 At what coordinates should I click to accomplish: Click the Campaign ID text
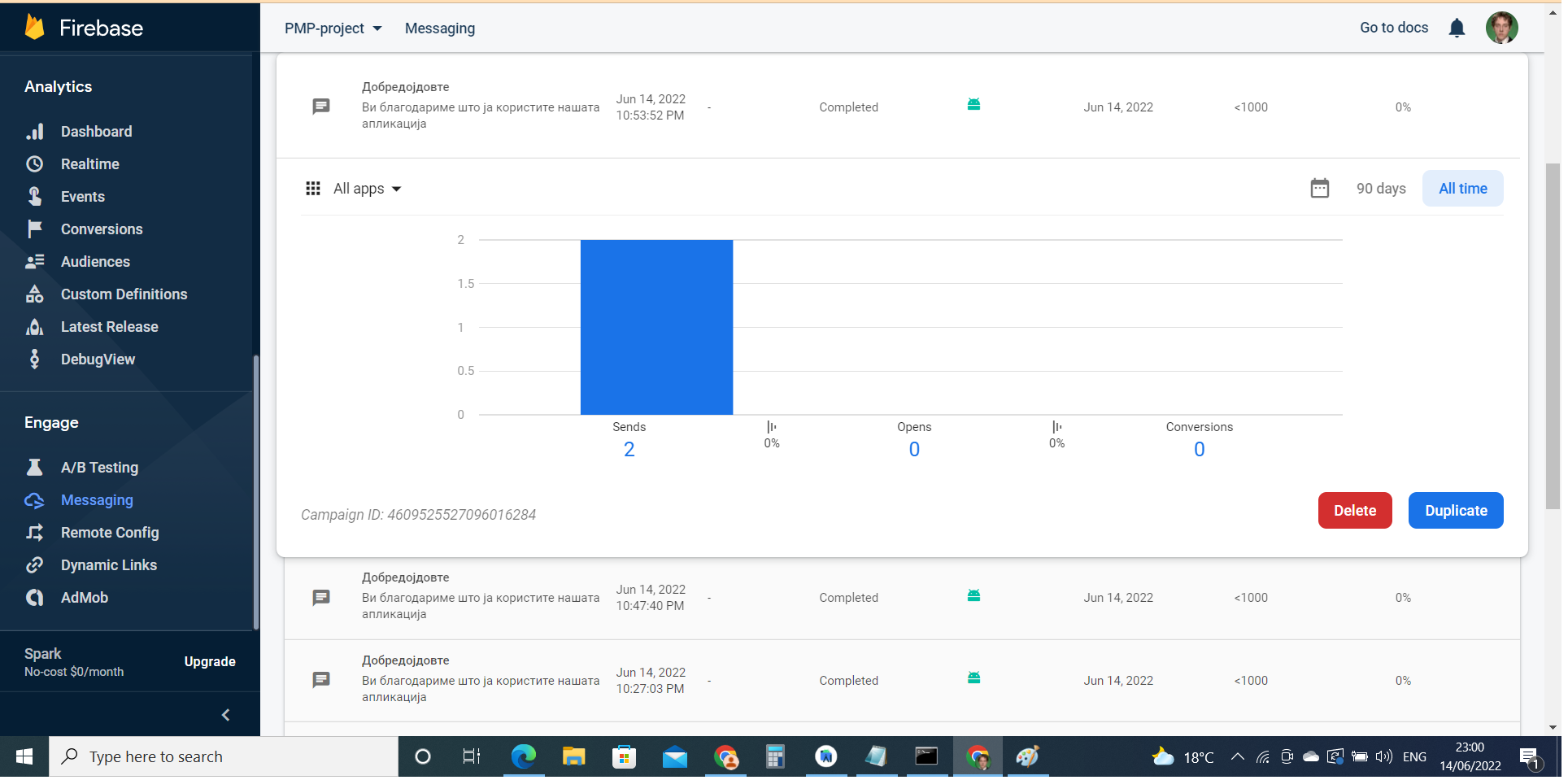coord(420,516)
